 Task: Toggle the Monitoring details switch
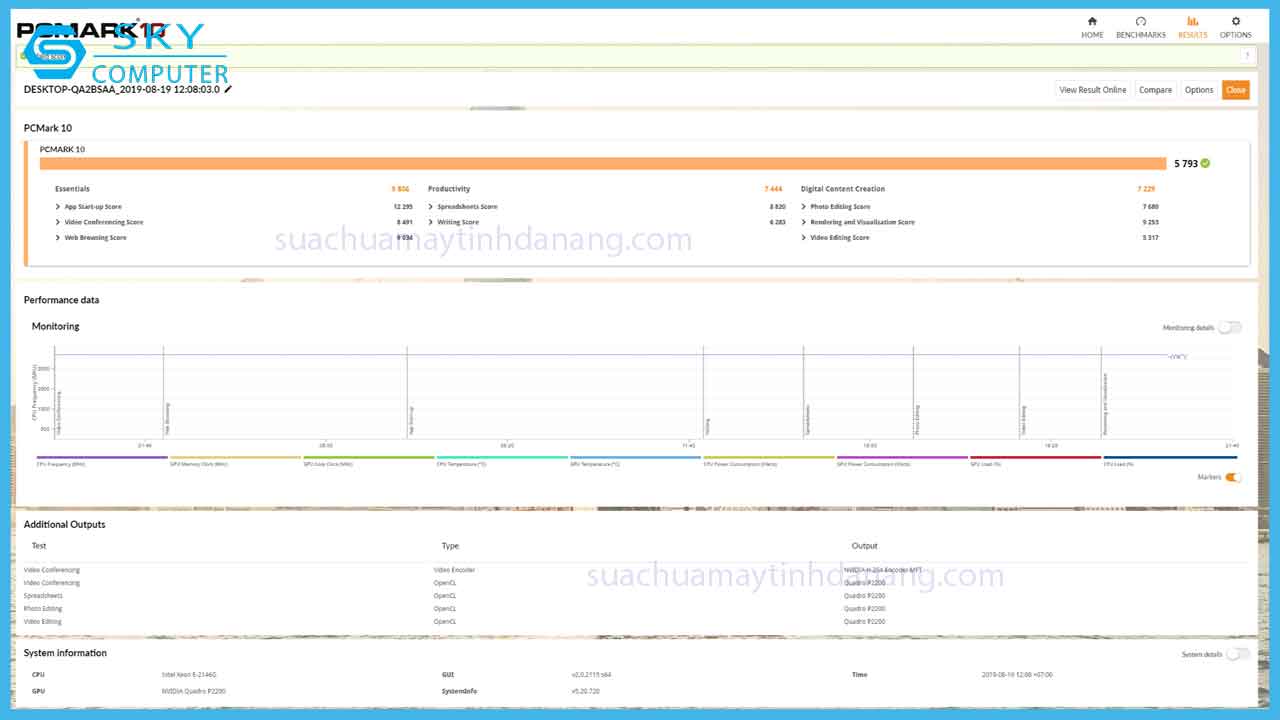[1229, 328]
